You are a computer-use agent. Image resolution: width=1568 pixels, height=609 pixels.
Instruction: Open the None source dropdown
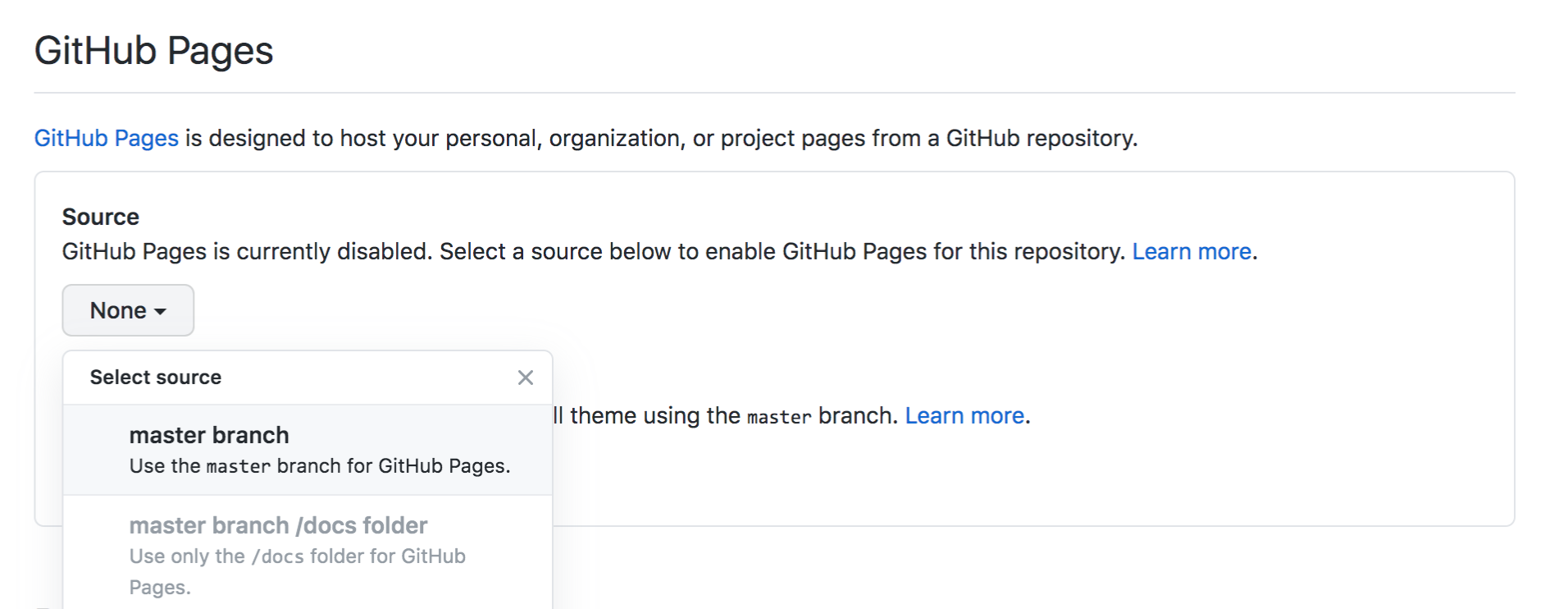(x=128, y=310)
